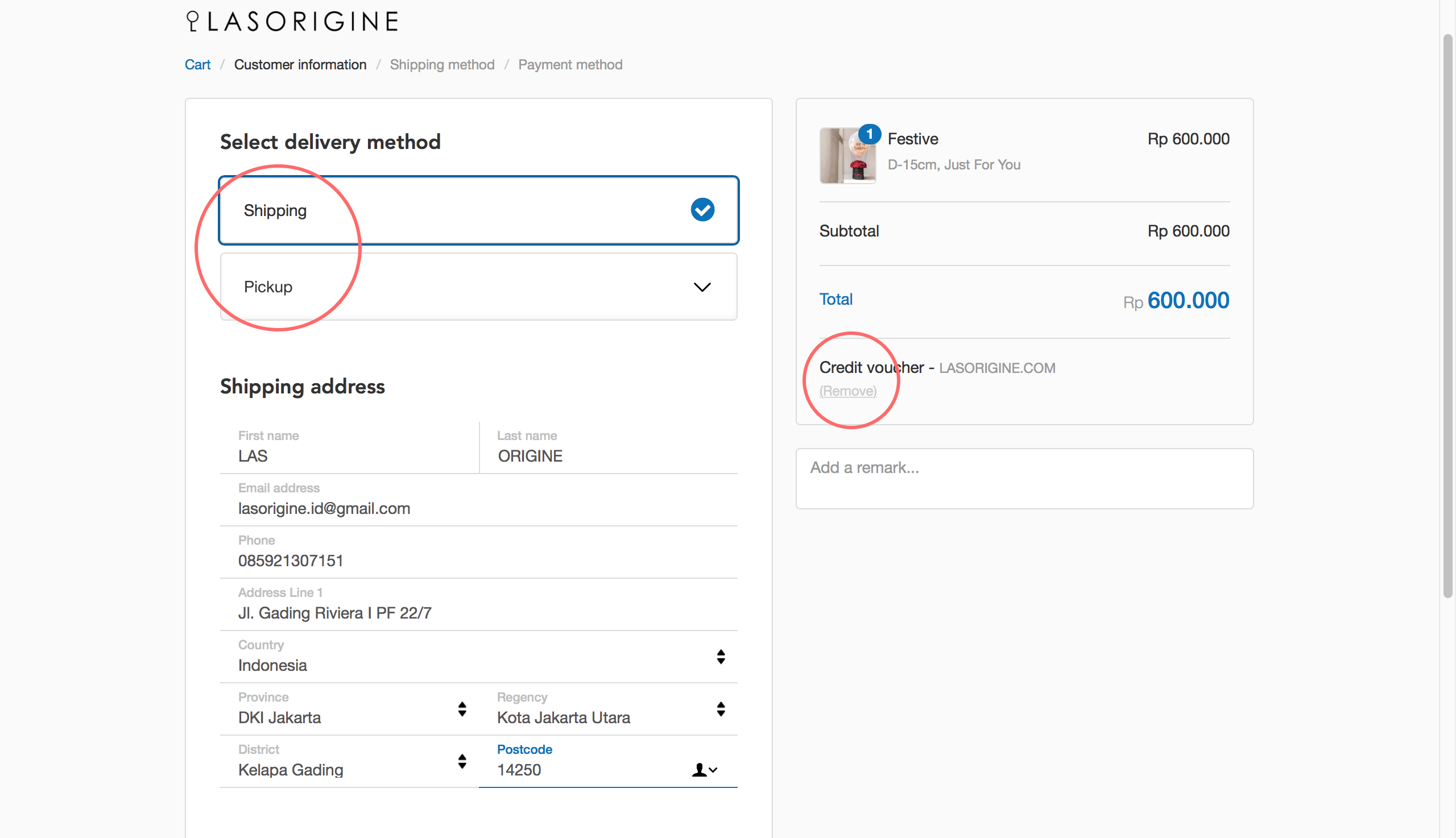Click the Subtotal label
The image size is (1456, 838).
point(849,231)
